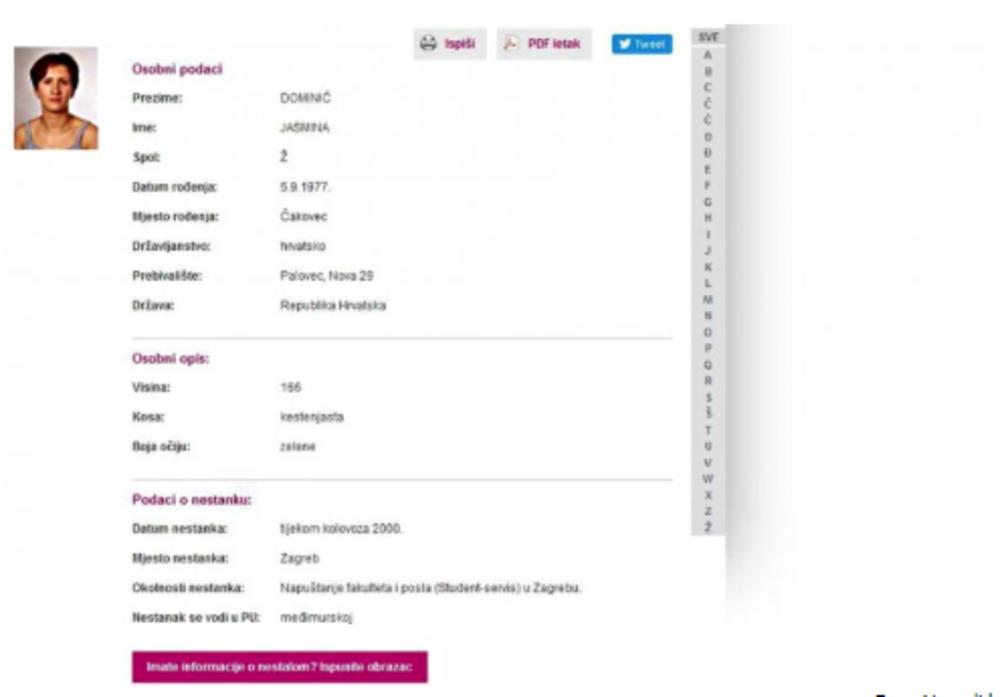Open the missing person's photo thumbnail
This screenshot has width=1000, height=697.
tap(55, 99)
